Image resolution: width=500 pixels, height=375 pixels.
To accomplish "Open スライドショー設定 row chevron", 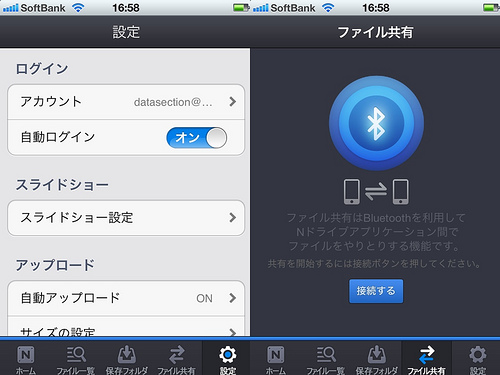I will 233,218.
